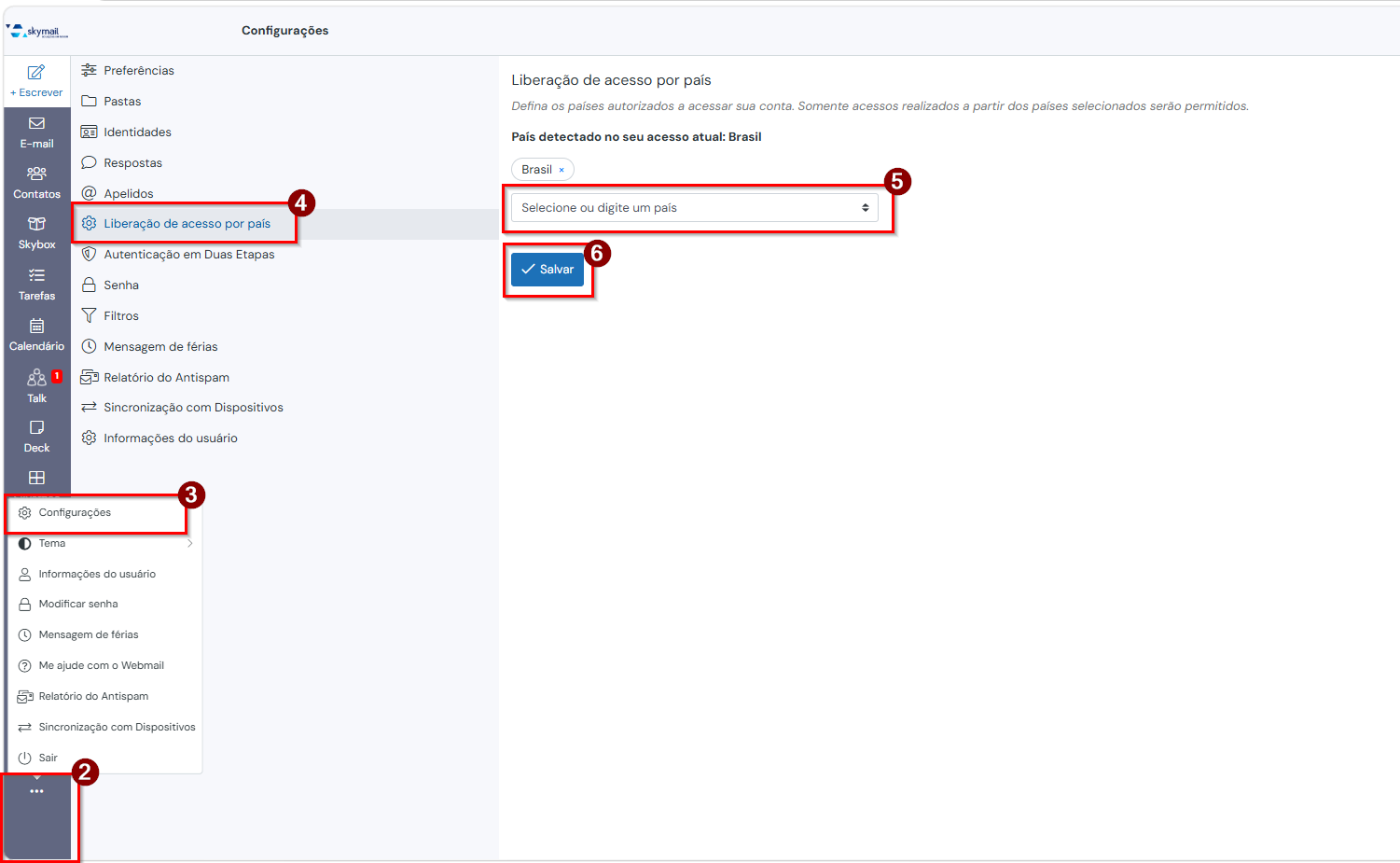Click the grid apps icon below Deck
1400x863 pixels.
click(36, 478)
